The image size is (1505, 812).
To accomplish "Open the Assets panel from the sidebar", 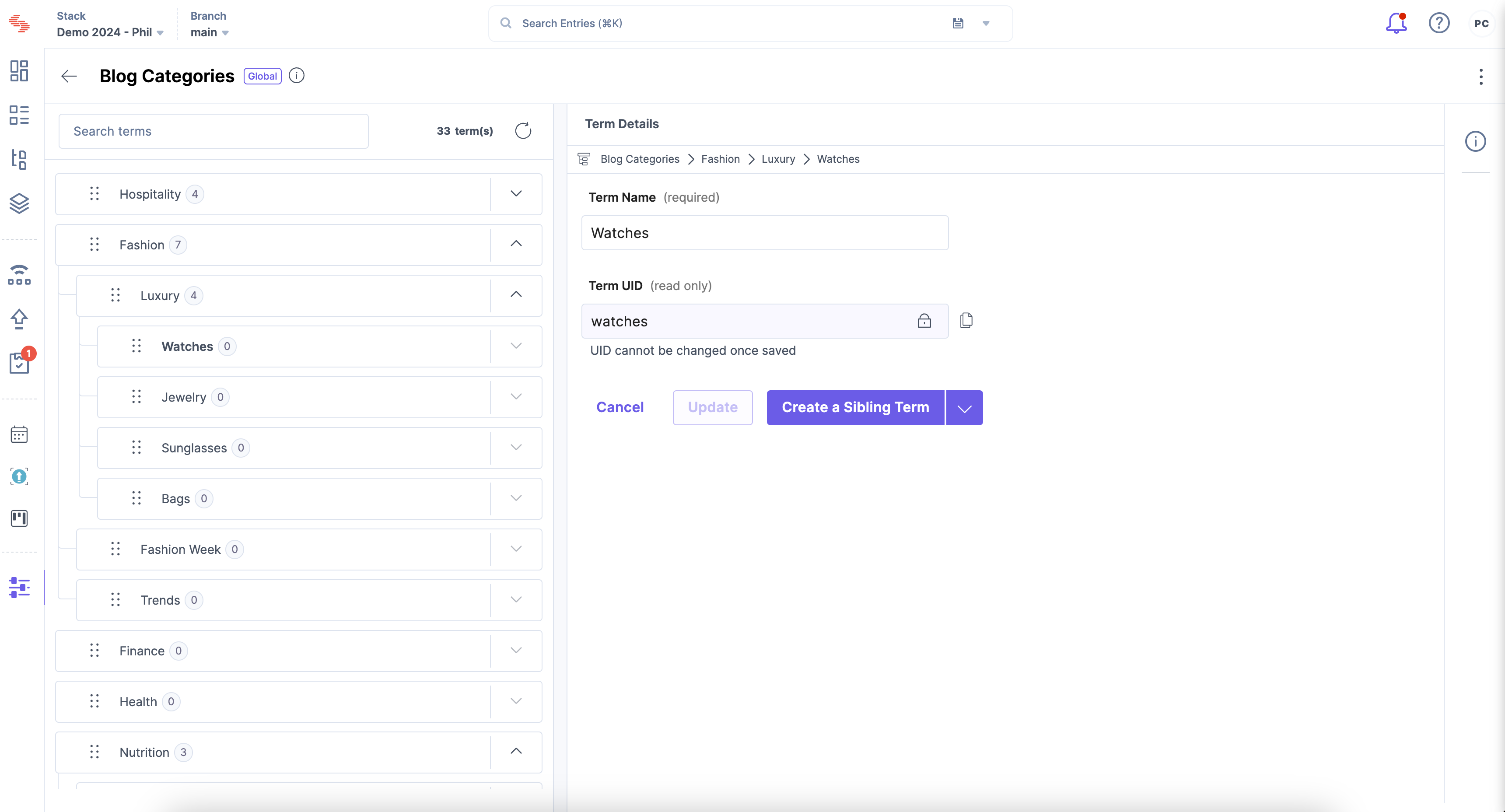I will [19, 203].
